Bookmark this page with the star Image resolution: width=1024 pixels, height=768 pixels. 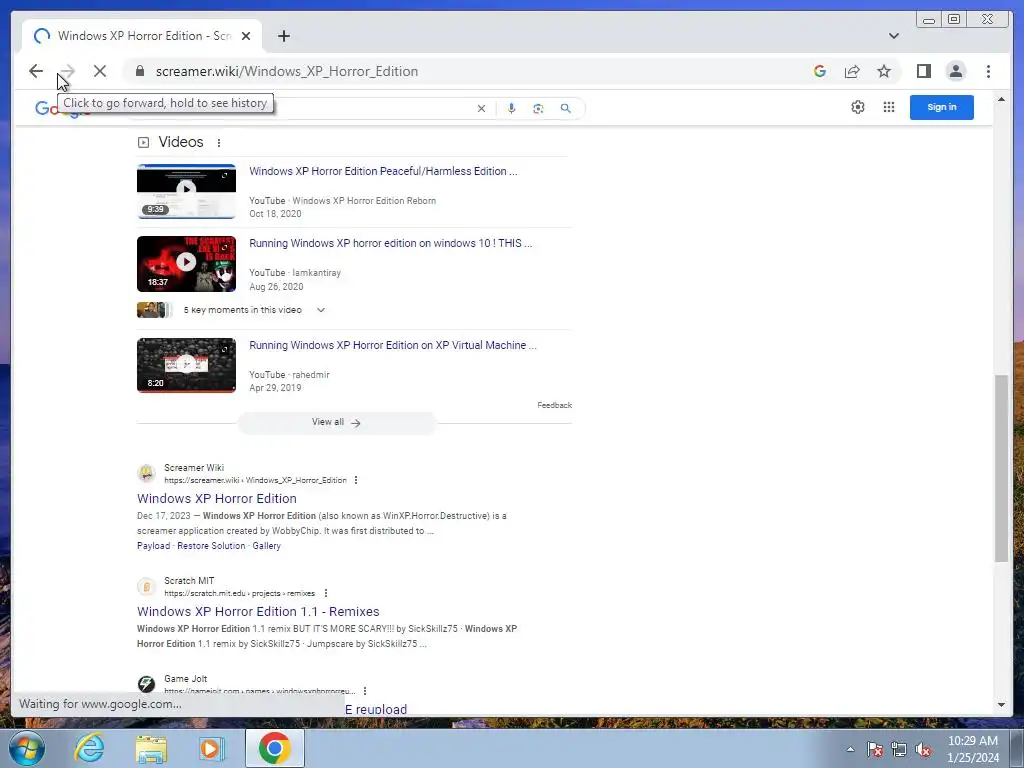(884, 71)
